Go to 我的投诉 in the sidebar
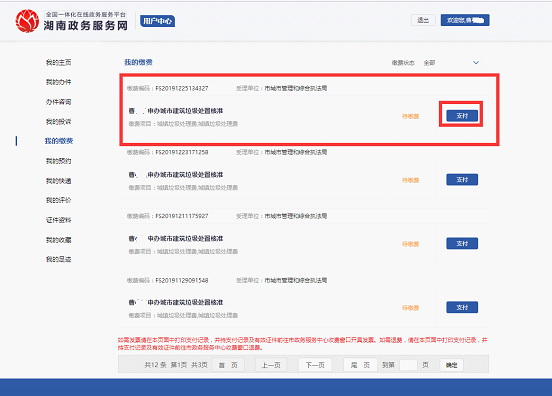Image resolution: width=552 pixels, height=396 pixels. (x=58, y=122)
